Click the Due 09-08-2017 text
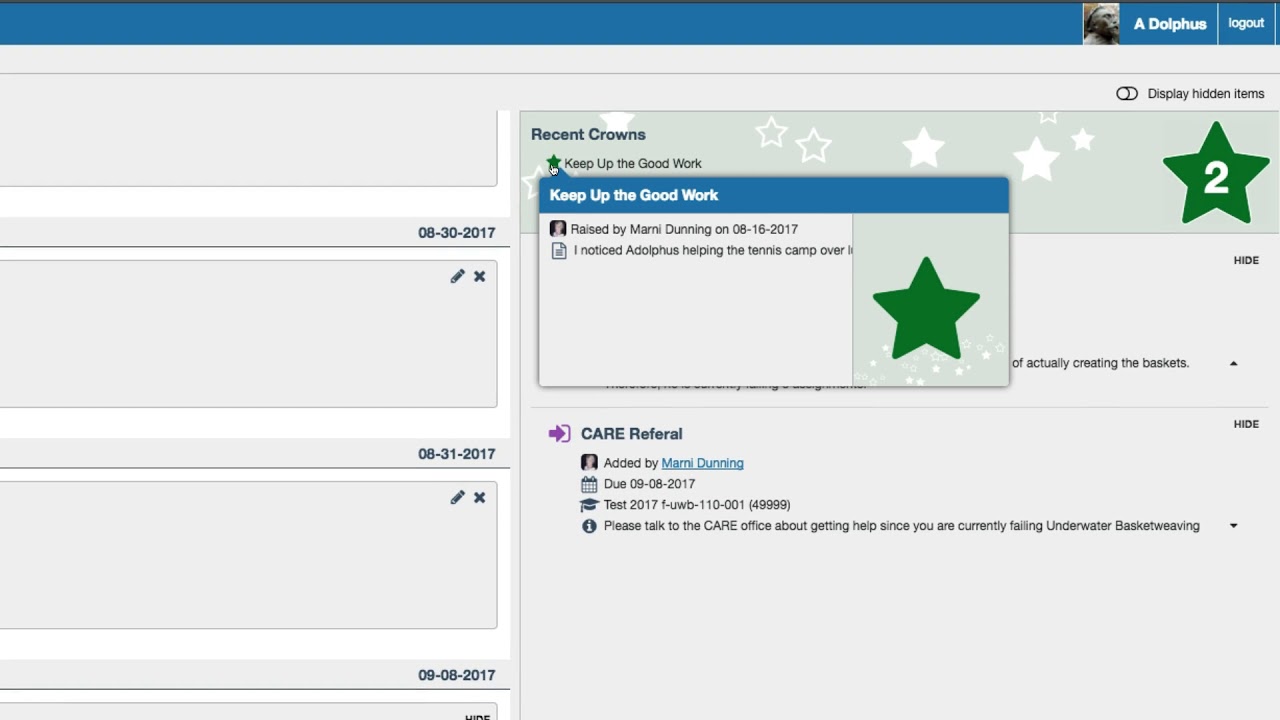Image resolution: width=1280 pixels, height=720 pixels. (649, 484)
